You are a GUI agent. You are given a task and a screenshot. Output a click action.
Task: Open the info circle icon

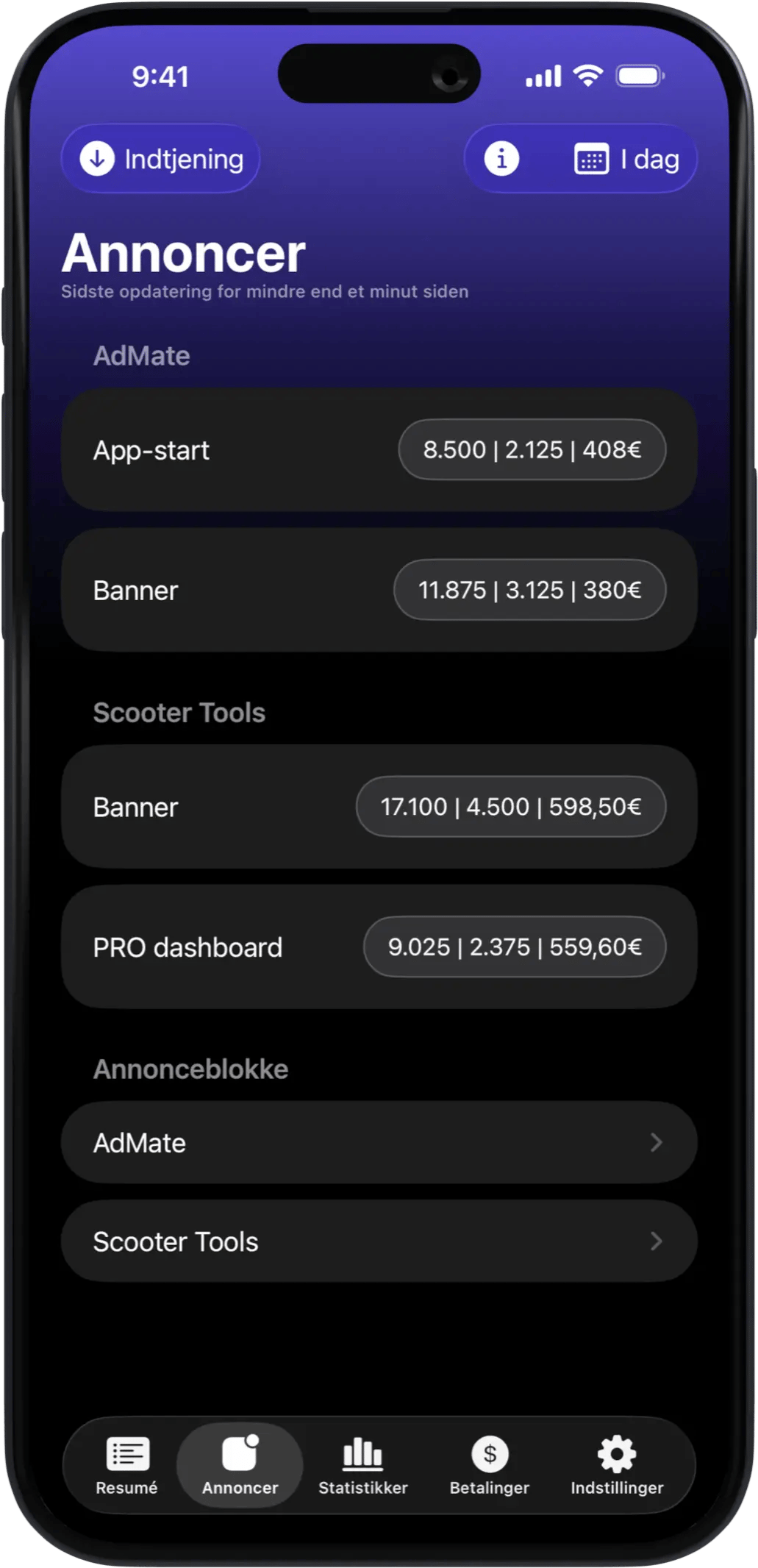click(x=501, y=159)
